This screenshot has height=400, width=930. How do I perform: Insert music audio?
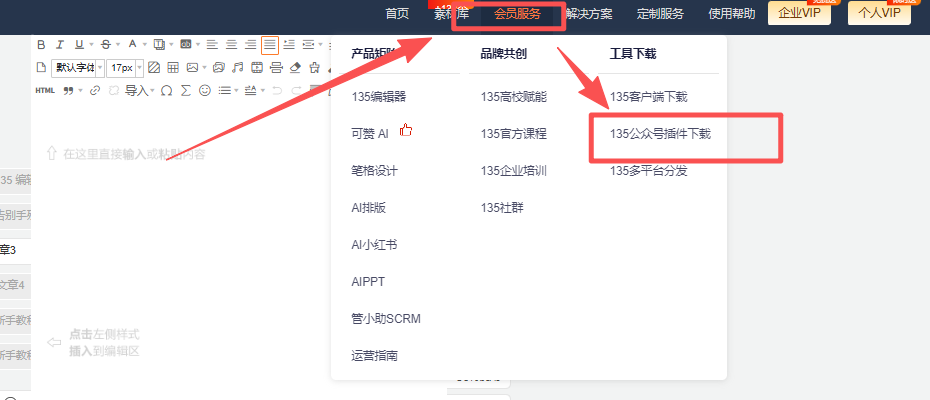coord(237,68)
